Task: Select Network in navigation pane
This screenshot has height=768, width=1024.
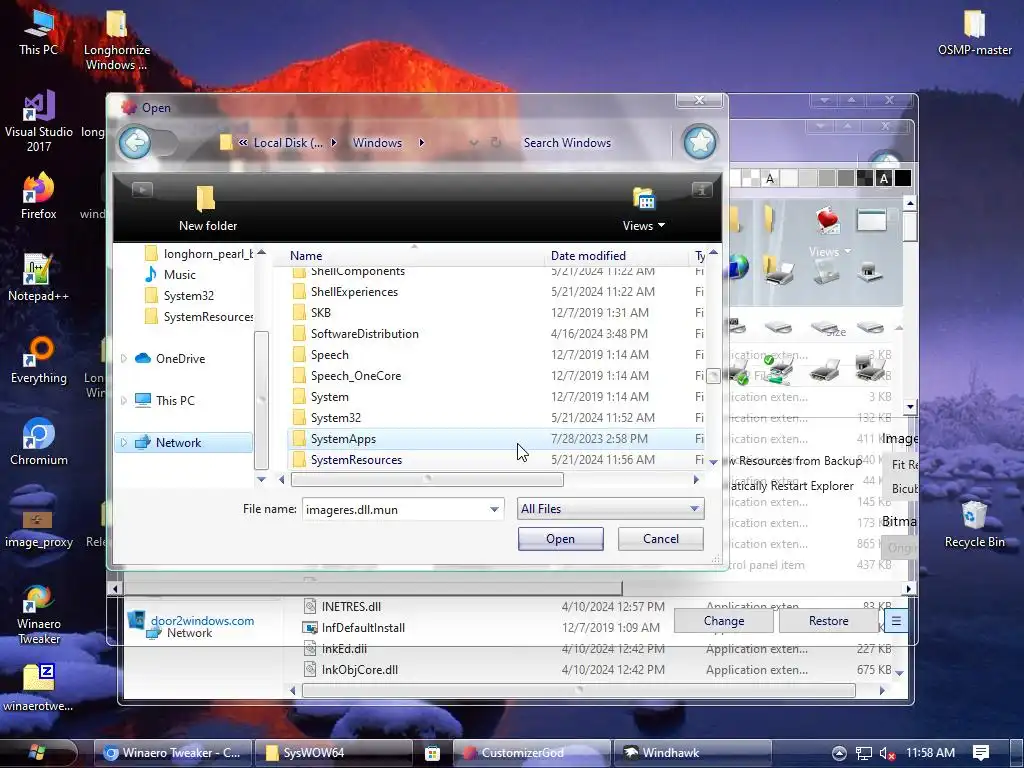Action: pos(183,442)
